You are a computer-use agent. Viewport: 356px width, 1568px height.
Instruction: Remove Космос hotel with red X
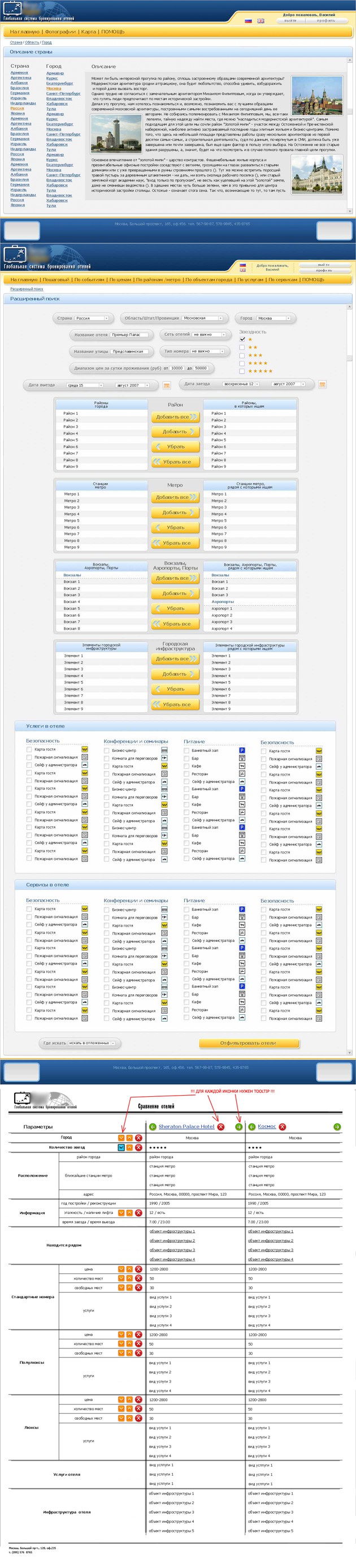coord(283,1127)
